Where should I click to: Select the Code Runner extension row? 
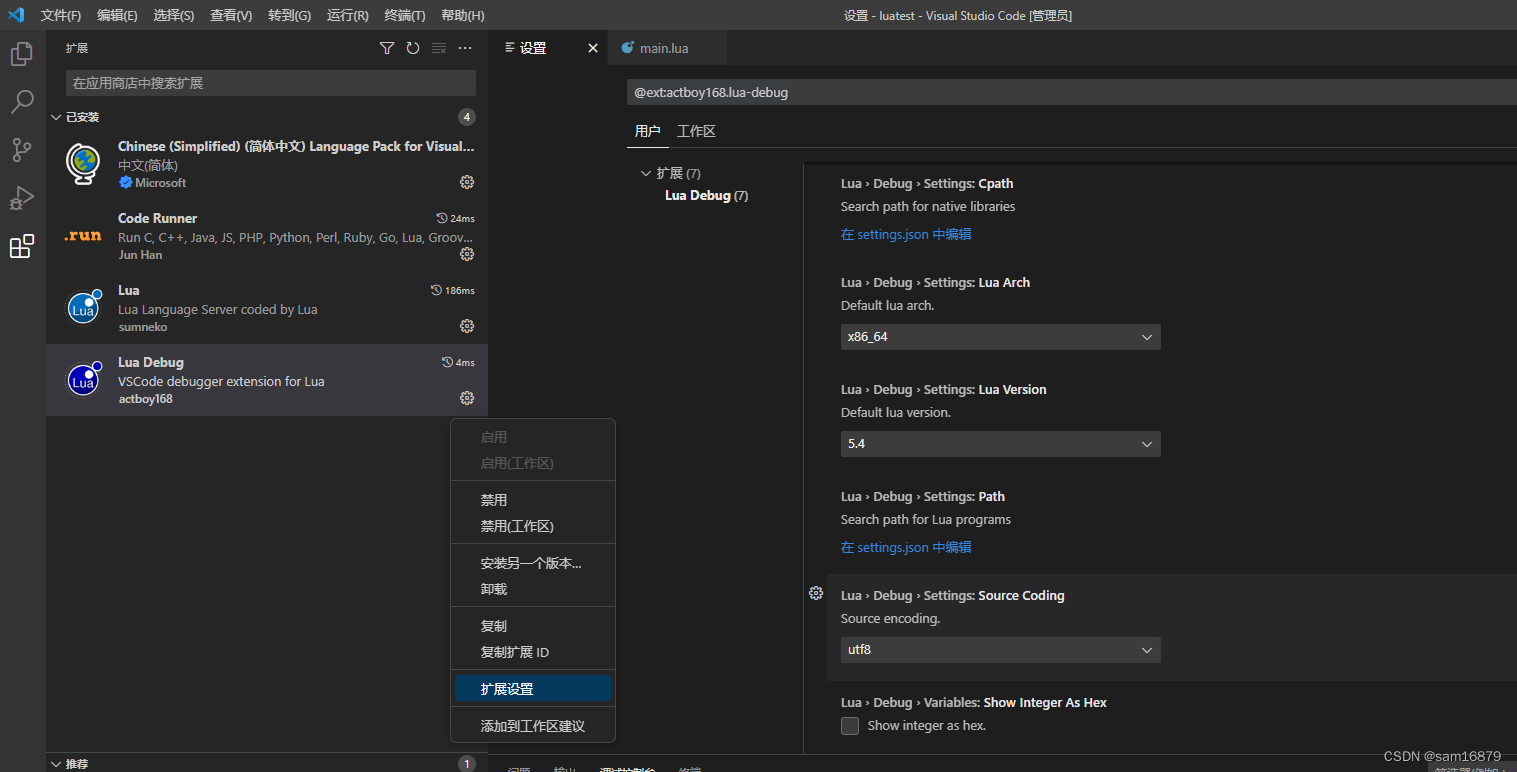click(x=267, y=236)
